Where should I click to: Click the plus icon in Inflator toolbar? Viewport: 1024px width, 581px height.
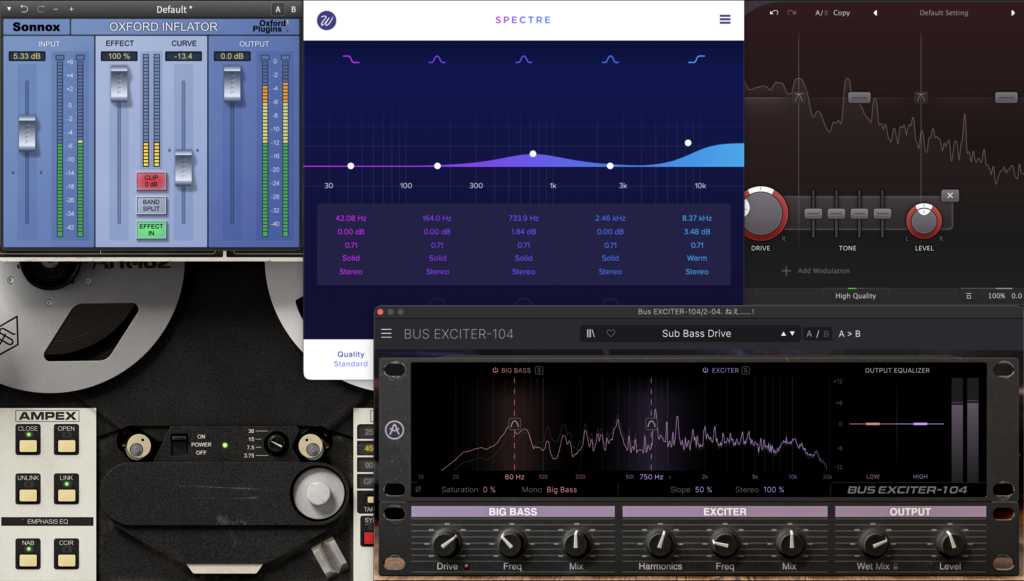click(x=71, y=9)
